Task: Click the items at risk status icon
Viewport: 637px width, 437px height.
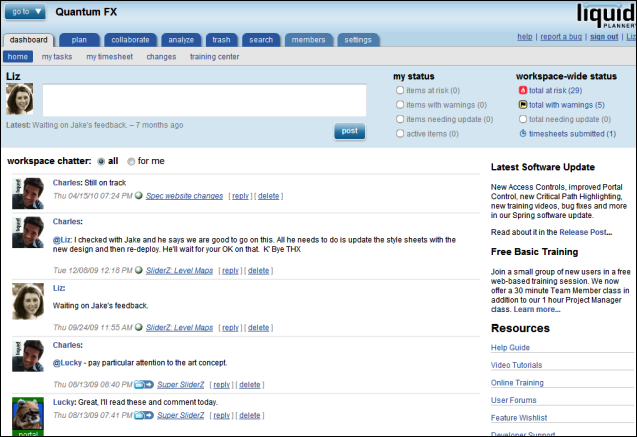Action: click(x=400, y=90)
